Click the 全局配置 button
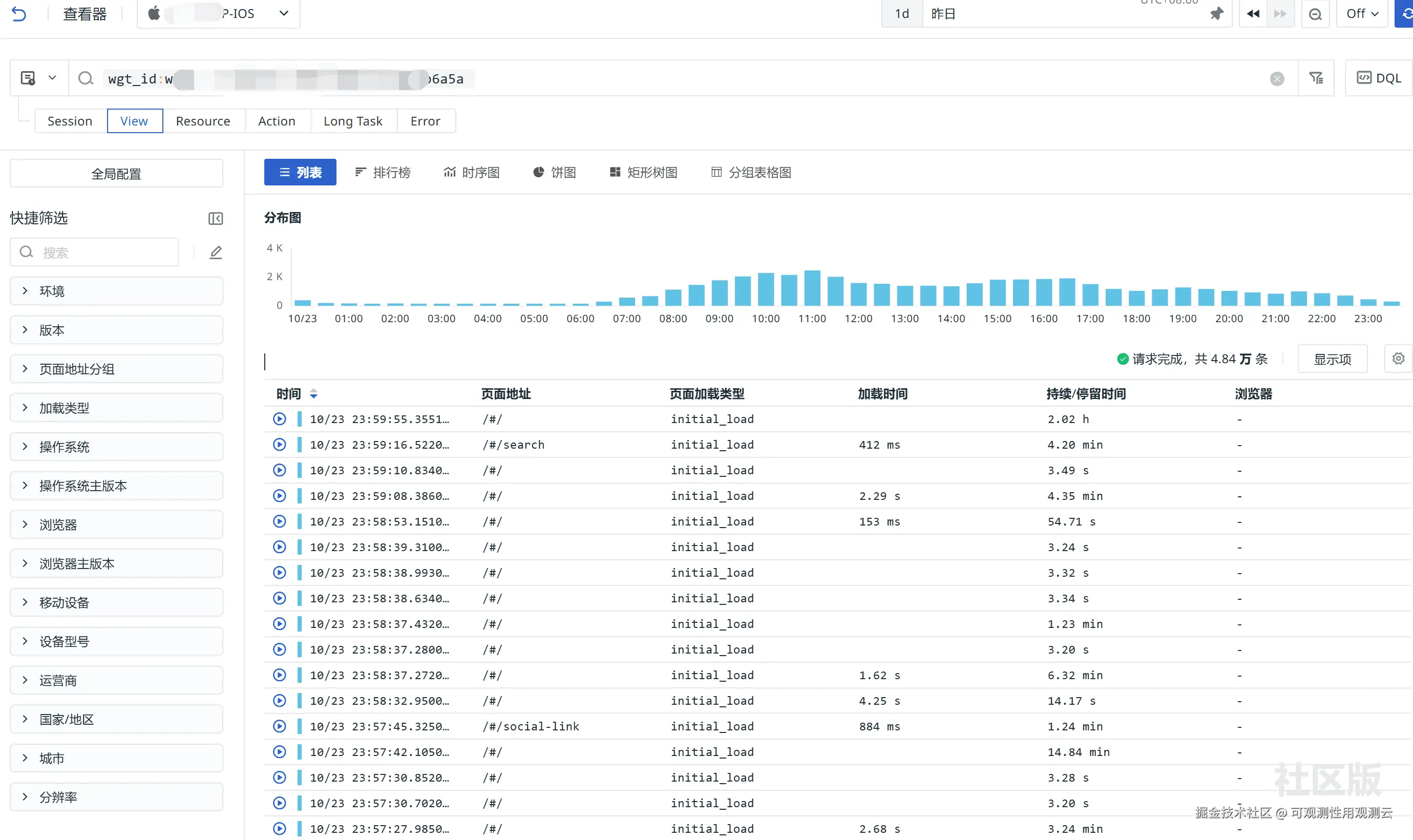This screenshot has width=1413, height=840. tap(116, 174)
